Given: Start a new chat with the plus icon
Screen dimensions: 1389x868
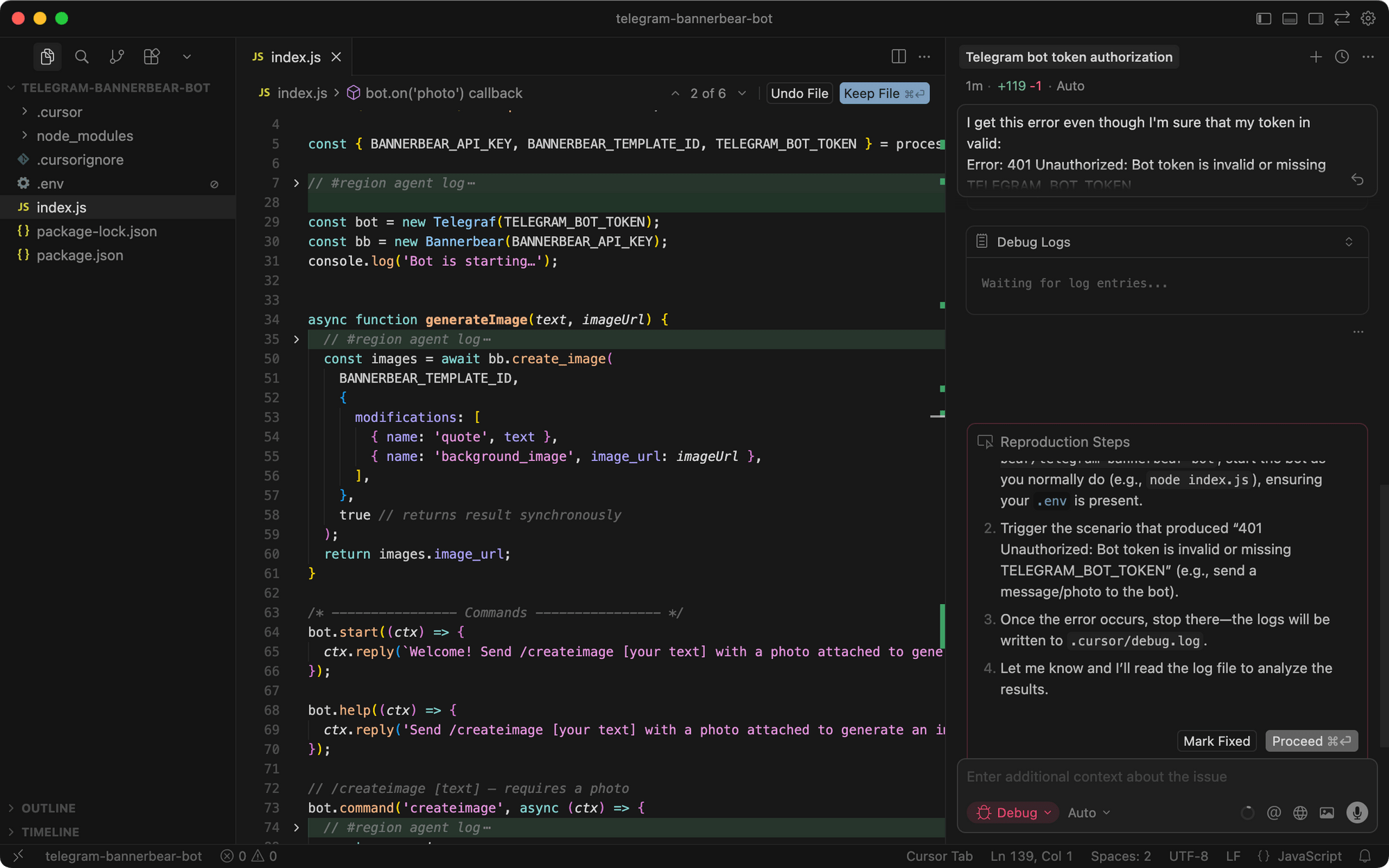Looking at the screenshot, I should 1316,57.
